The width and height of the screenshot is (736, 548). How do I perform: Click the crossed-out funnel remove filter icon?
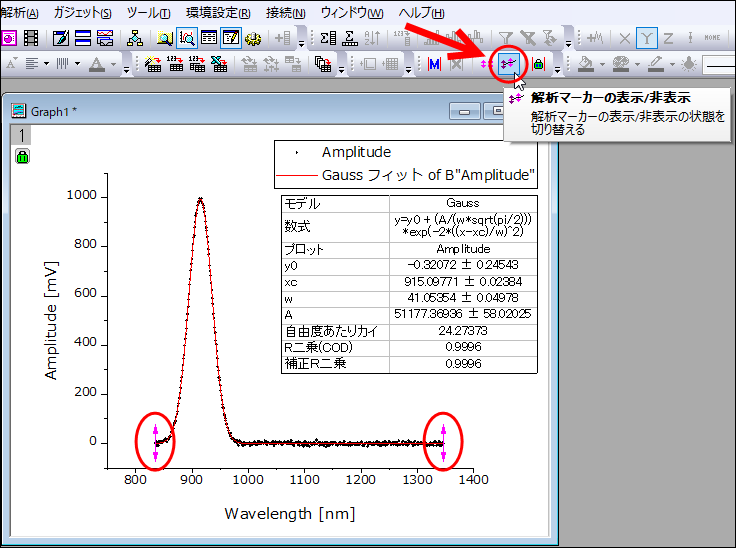(528, 38)
